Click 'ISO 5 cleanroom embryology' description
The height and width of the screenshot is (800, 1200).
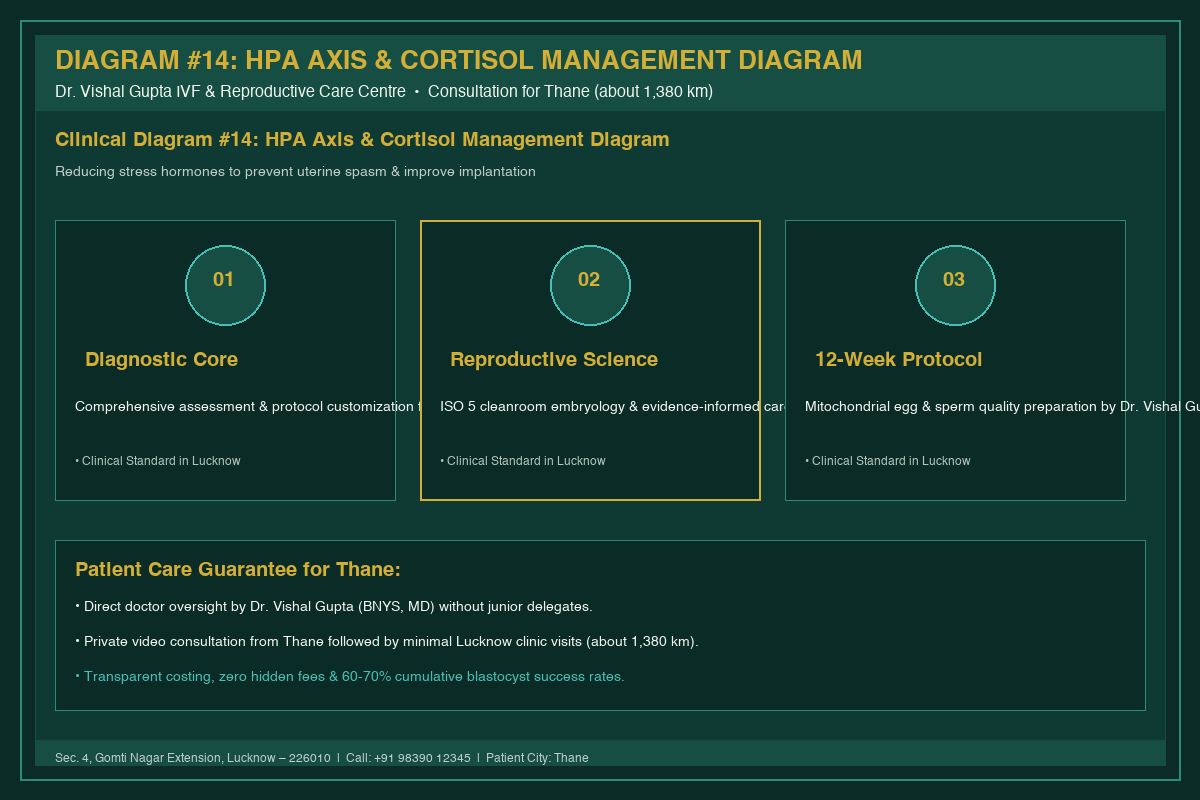tap(612, 406)
